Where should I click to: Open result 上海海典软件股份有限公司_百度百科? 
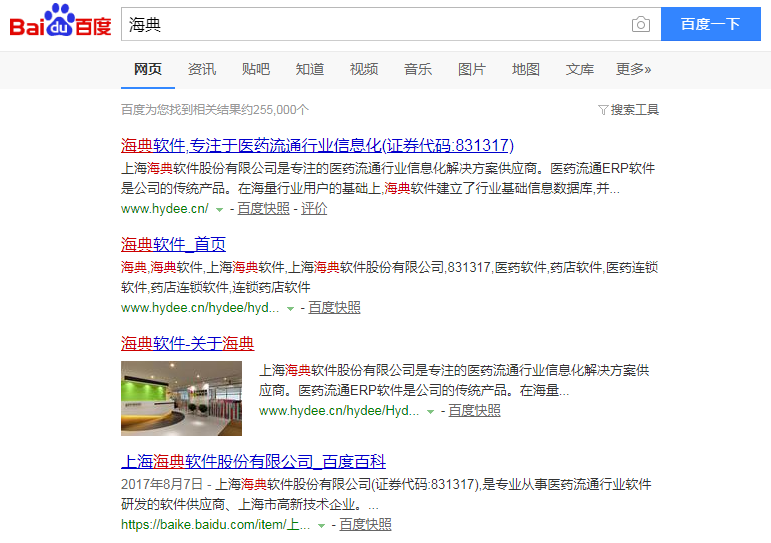point(253,461)
